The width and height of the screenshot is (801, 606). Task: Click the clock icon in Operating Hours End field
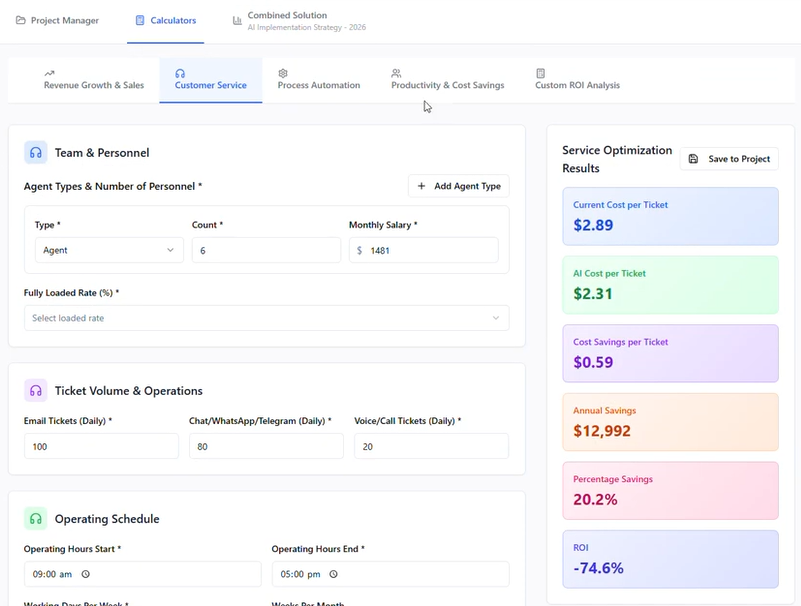(x=334, y=574)
